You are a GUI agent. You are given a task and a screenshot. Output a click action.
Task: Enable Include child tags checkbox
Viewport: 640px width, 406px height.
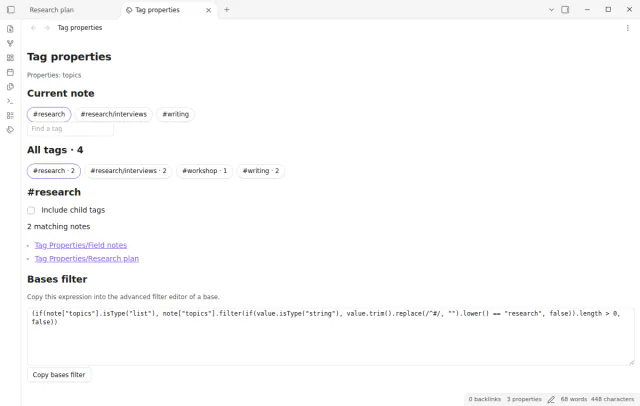click(31, 211)
